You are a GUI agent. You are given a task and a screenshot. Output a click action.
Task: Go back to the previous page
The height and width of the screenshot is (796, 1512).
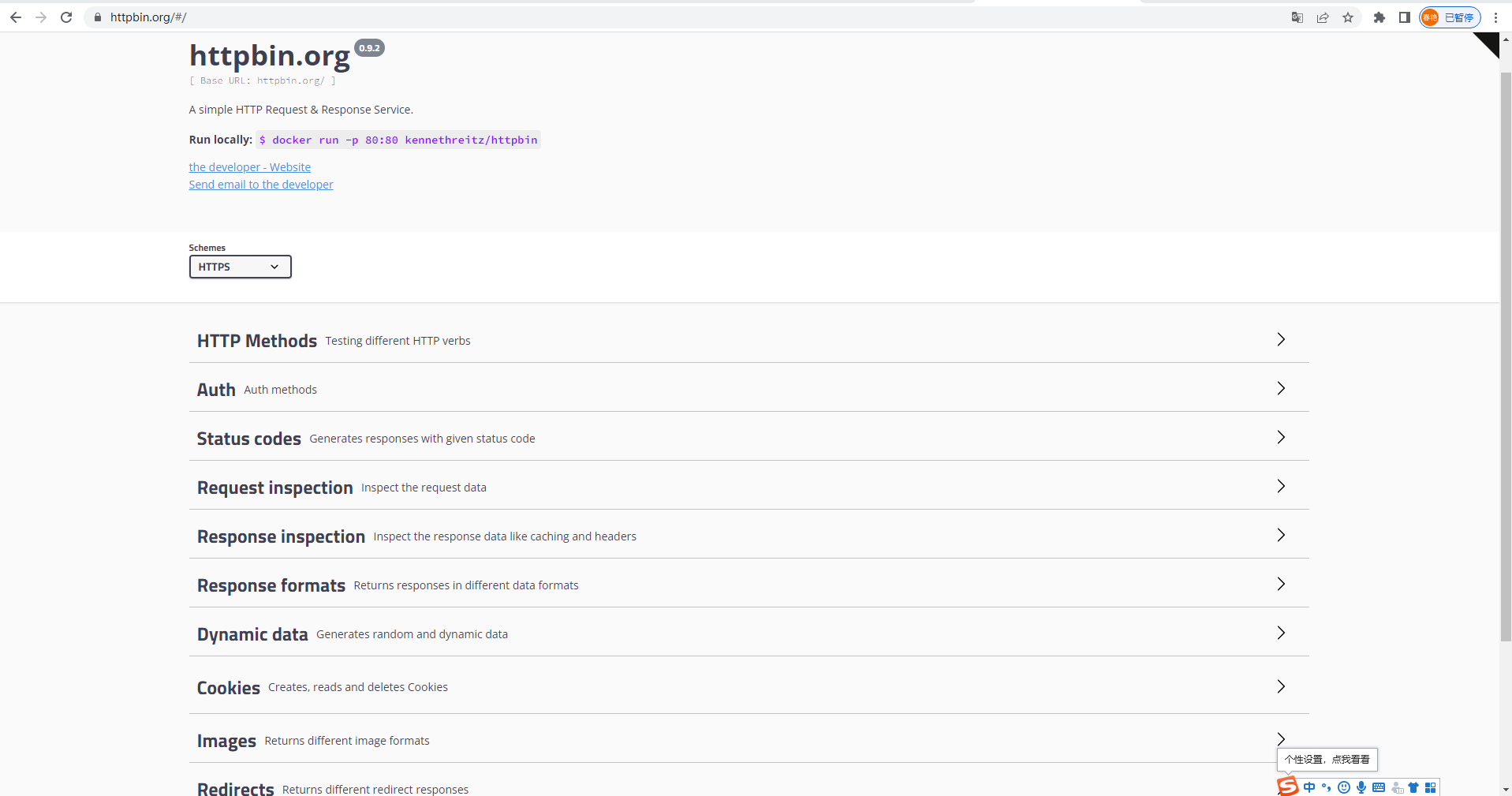click(x=16, y=17)
